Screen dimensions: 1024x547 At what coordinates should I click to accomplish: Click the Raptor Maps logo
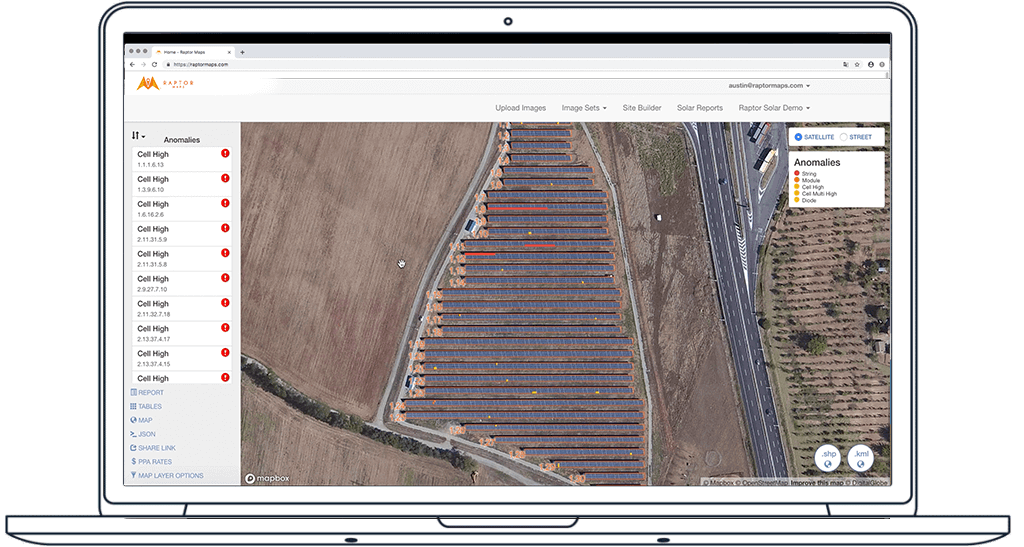165,84
